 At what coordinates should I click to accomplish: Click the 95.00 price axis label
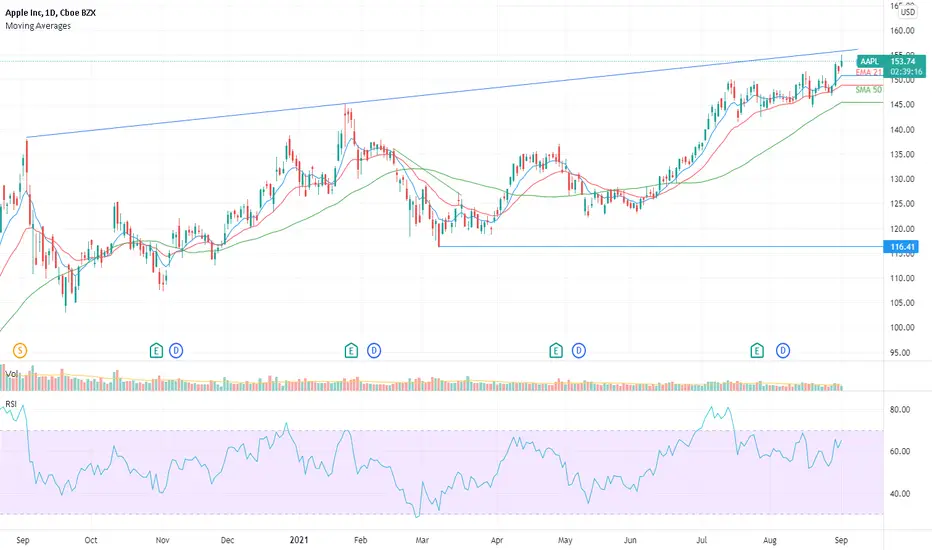tap(902, 353)
